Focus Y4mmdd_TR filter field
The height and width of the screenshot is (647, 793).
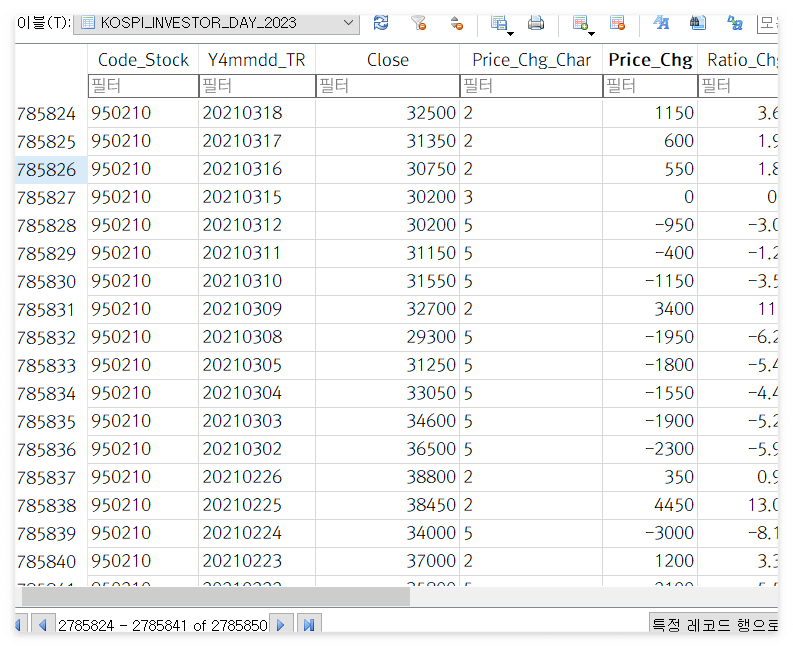(x=257, y=86)
